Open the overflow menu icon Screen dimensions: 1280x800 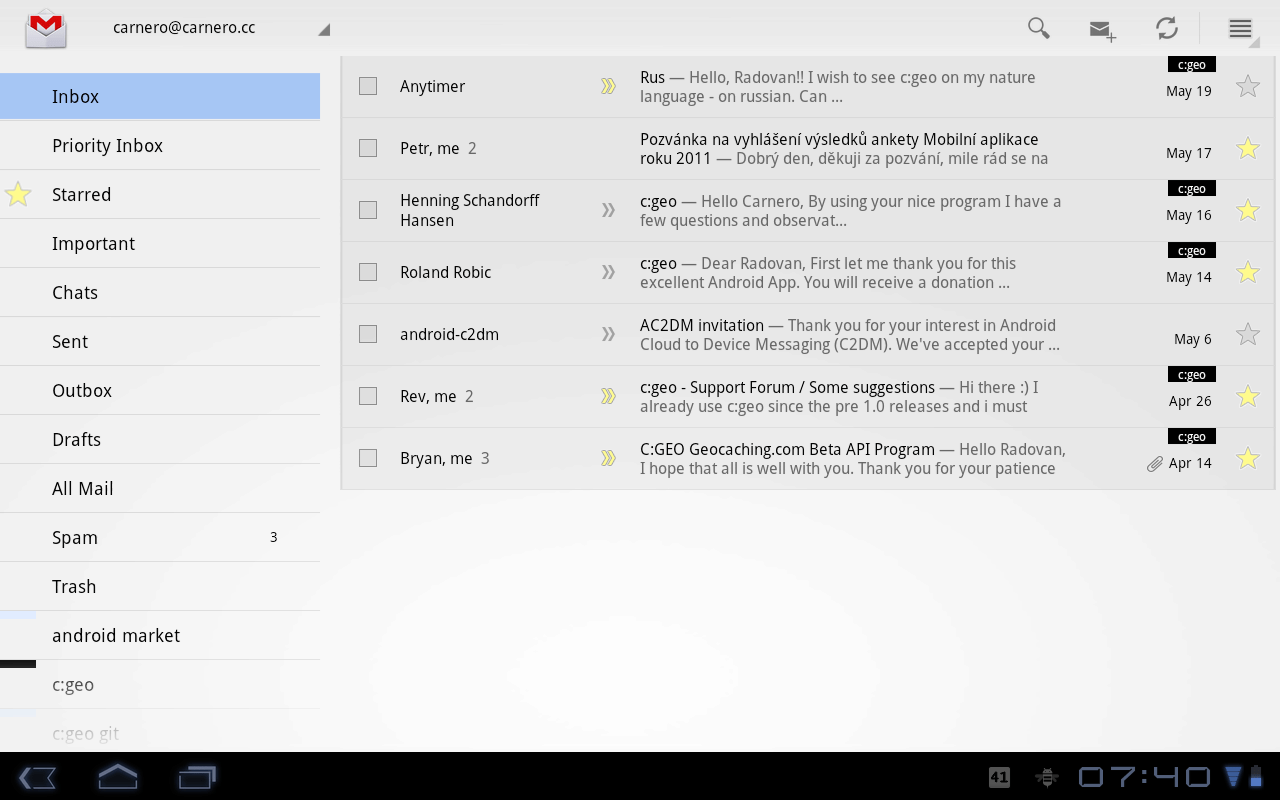pyautogui.click(x=1240, y=28)
